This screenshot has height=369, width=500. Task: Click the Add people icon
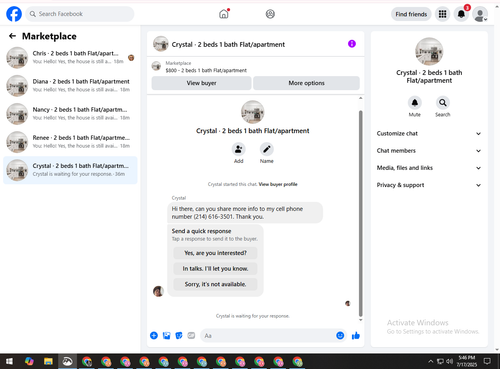pyautogui.click(x=239, y=149)
